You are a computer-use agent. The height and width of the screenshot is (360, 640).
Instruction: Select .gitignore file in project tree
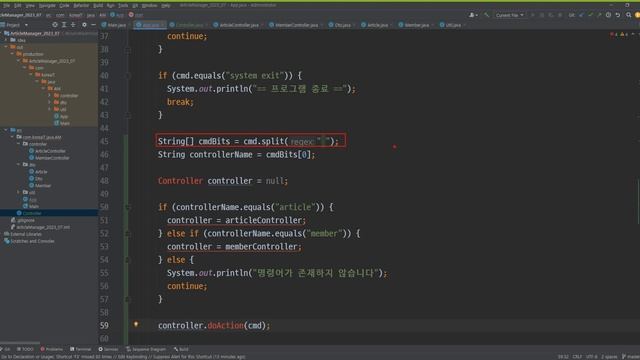[23, 220]
